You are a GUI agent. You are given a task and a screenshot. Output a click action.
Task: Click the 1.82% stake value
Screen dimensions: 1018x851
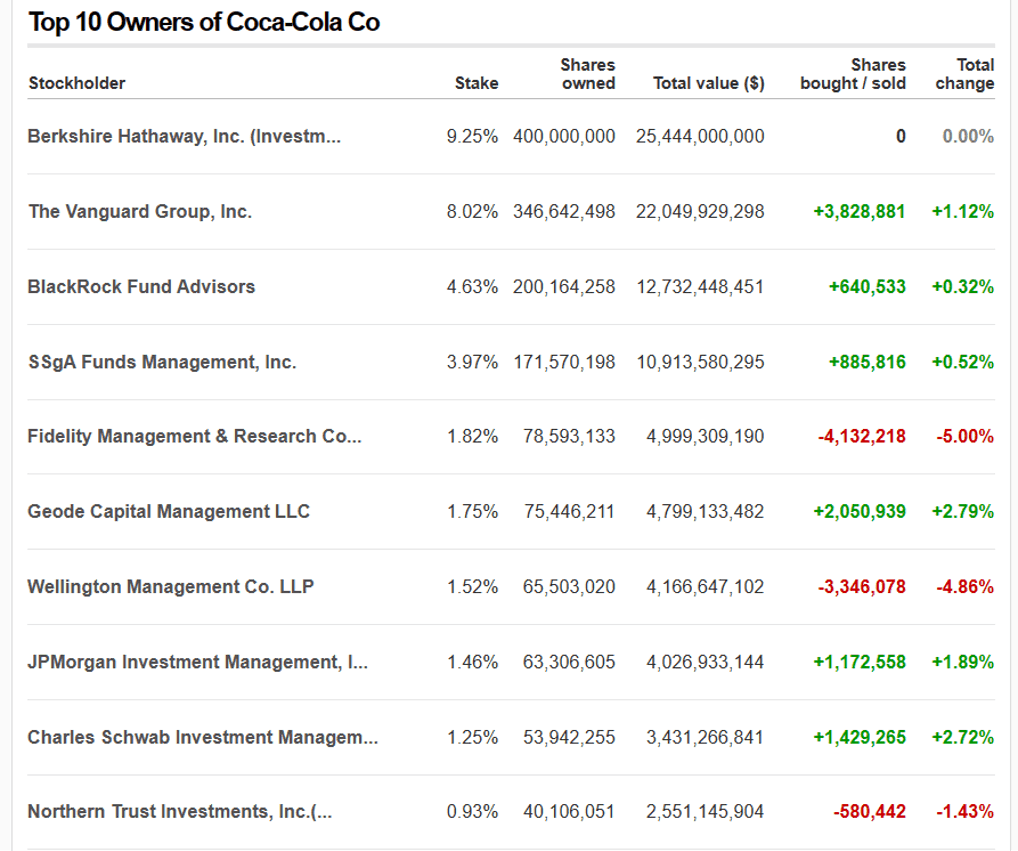click(473, 436)
